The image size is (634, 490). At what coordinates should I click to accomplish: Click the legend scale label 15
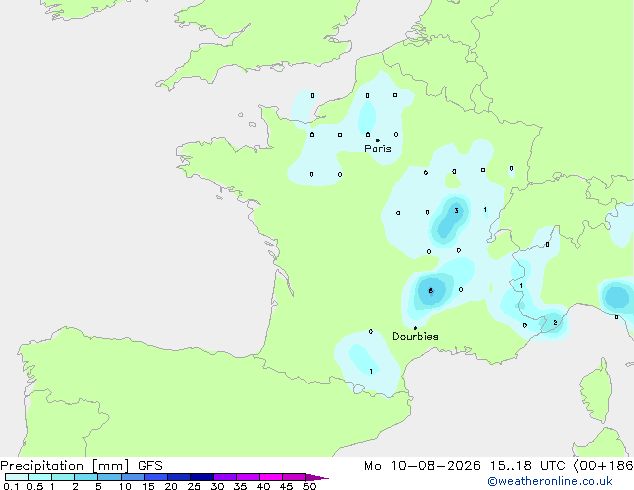pyautogui.click(x=148, y=486)
